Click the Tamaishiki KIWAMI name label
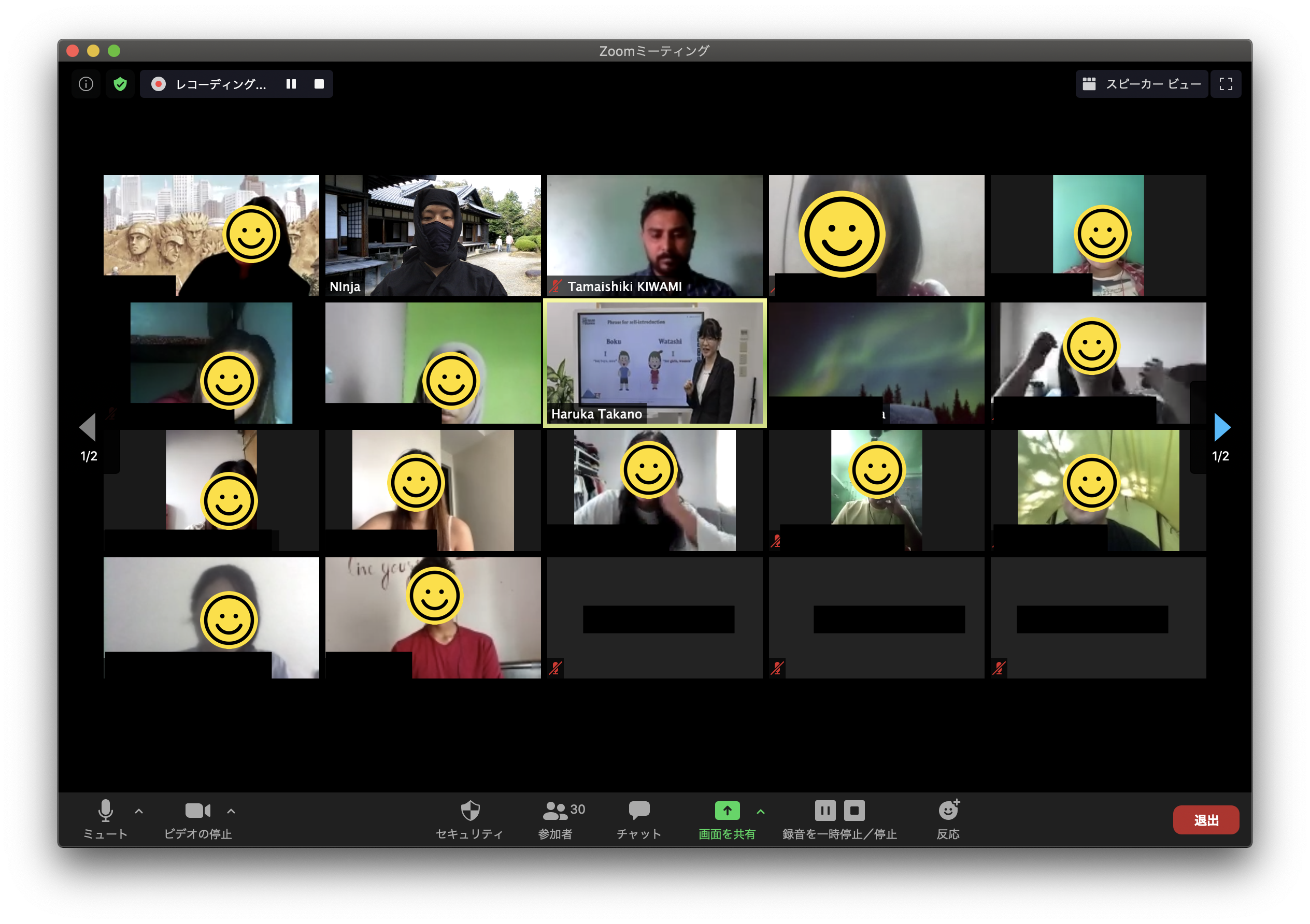 tap(624, 286)
